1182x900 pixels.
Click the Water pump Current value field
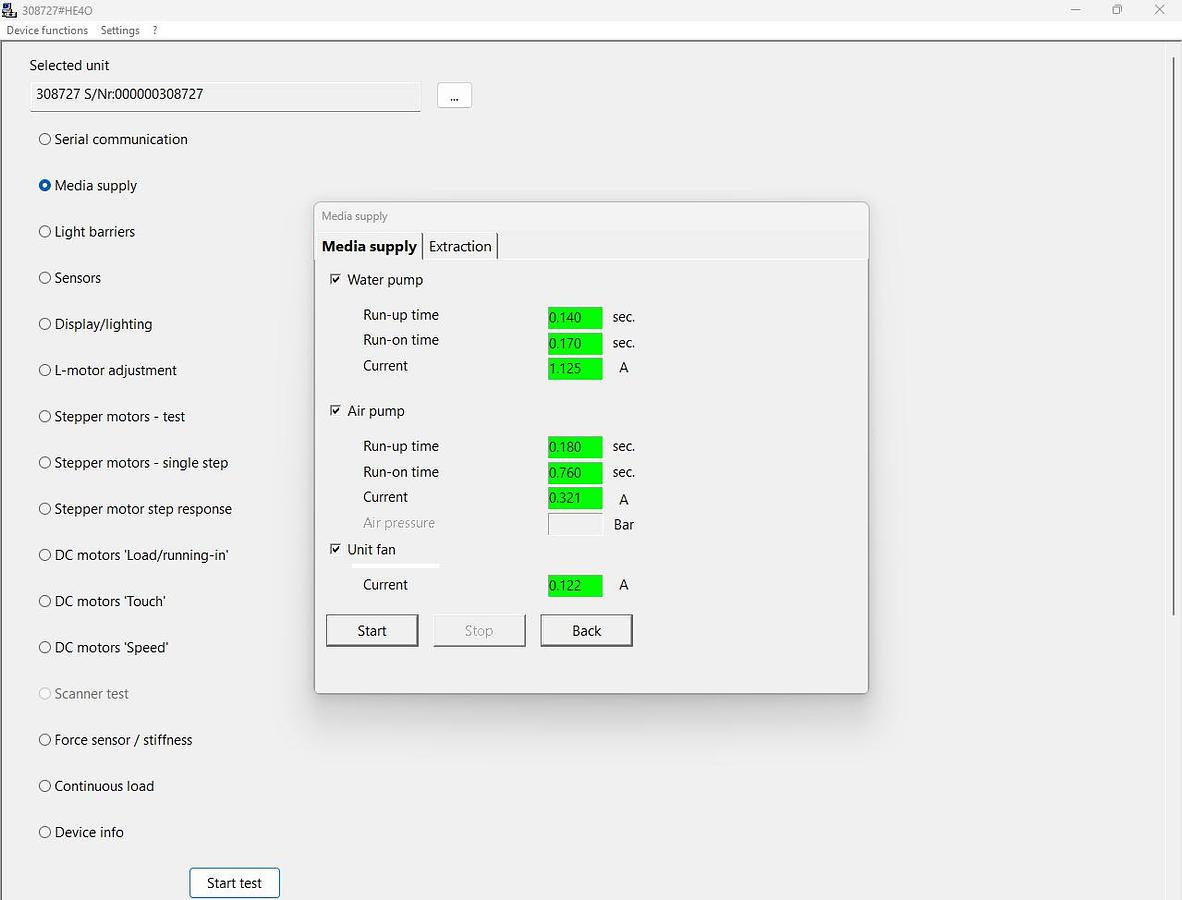click(x=575, y=368)
